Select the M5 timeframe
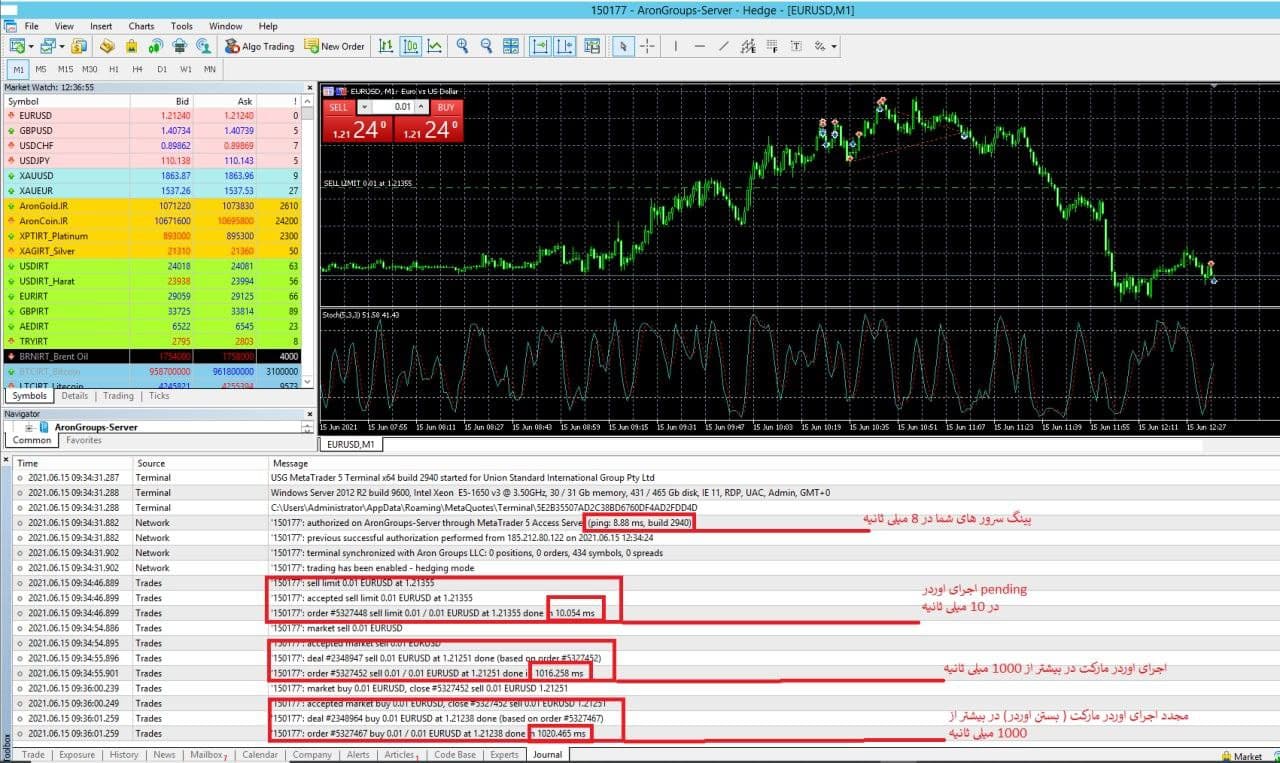Viewport: 1280px width, 763px height. tap(41, 69)
